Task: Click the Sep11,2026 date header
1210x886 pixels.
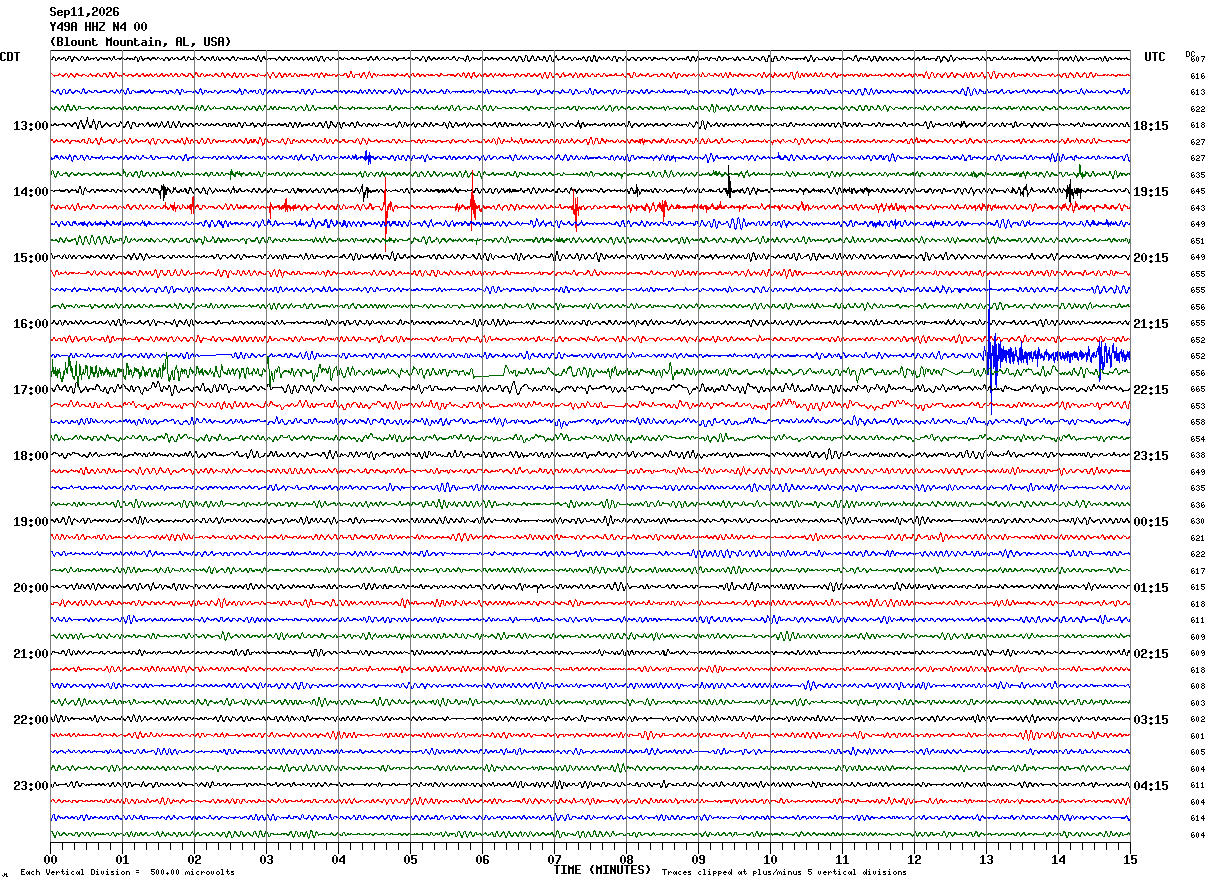Action: [x=84, y=12]
